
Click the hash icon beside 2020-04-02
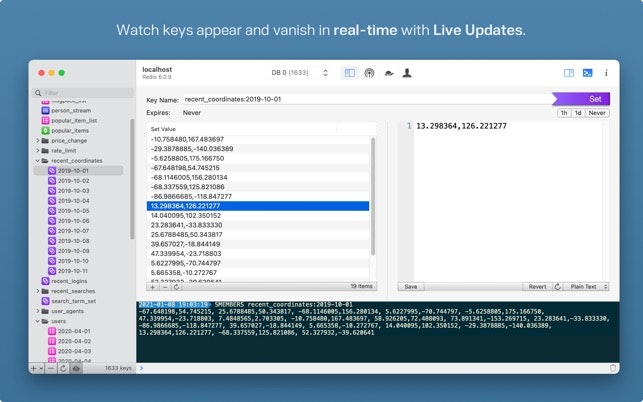point(52,341)
